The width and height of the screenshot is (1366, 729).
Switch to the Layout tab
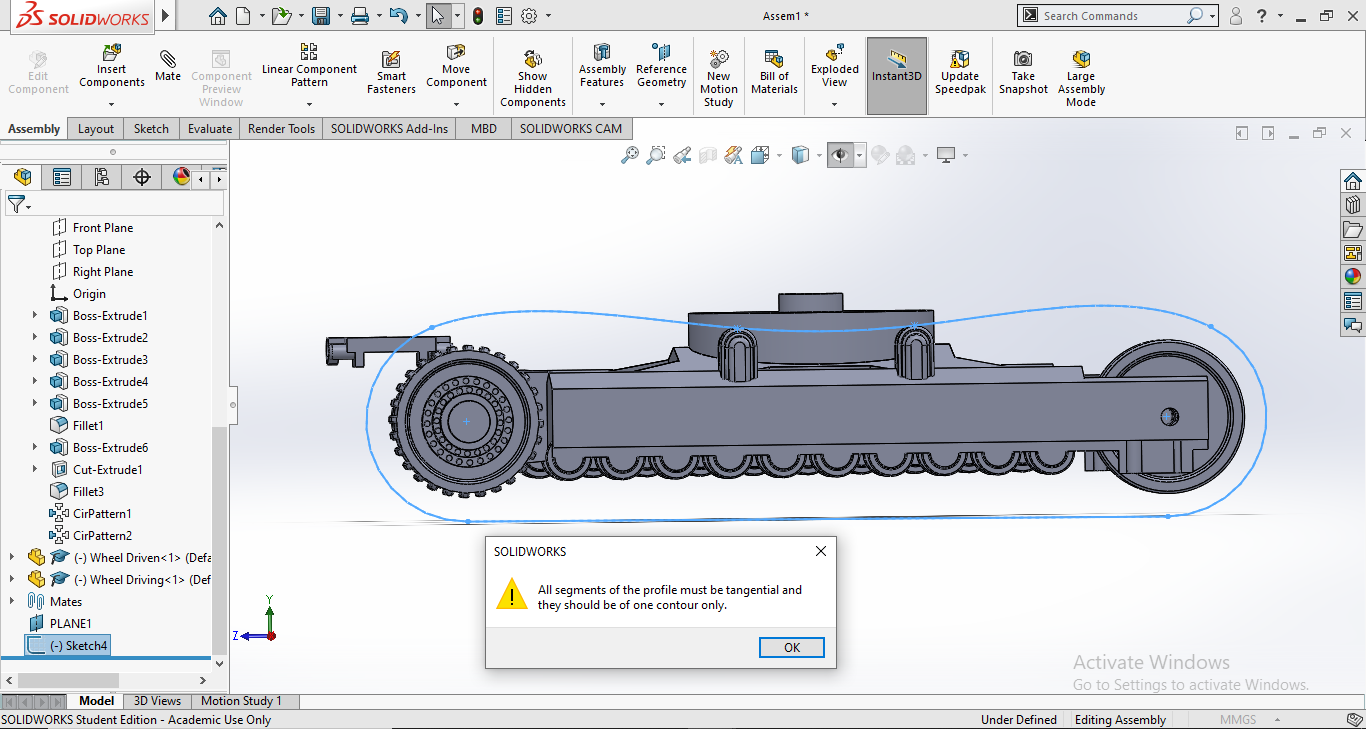[96, 128]
